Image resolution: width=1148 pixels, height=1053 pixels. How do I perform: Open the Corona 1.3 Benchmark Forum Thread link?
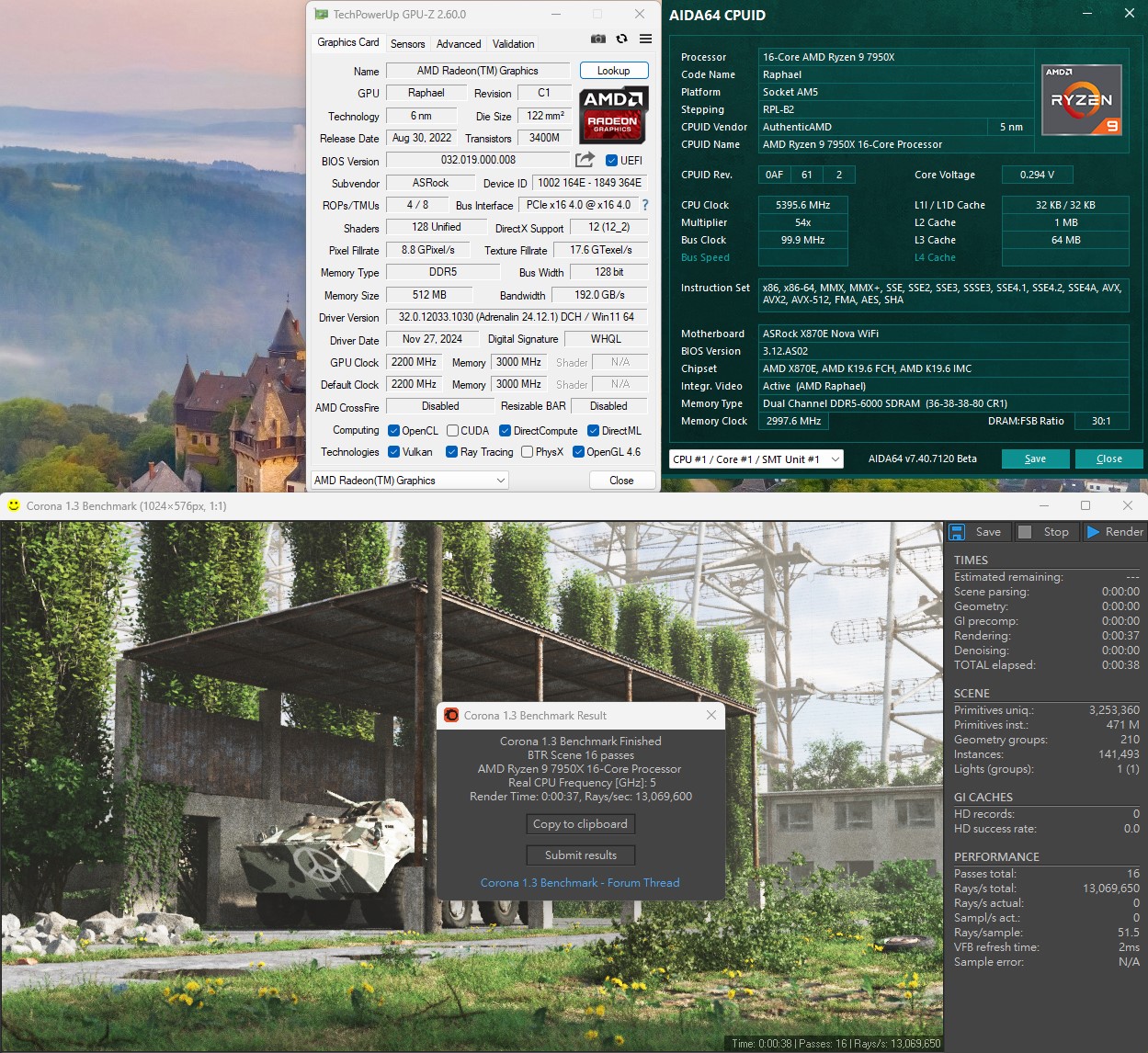pyautogui.click(x=580, y=883)
